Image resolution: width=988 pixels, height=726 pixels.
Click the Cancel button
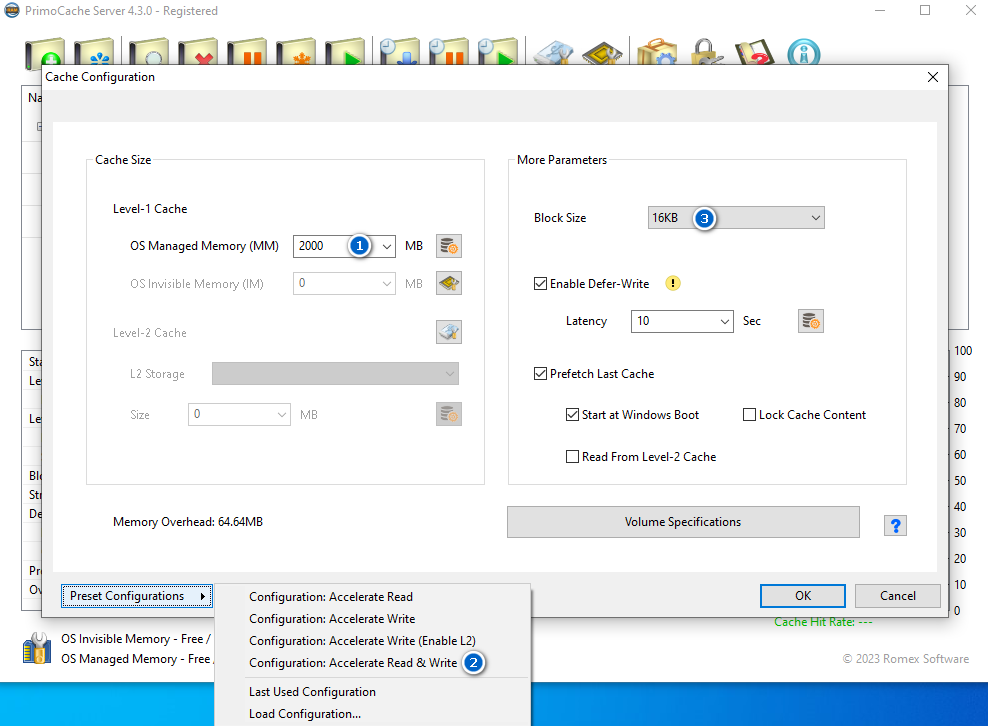click(898, 596)
